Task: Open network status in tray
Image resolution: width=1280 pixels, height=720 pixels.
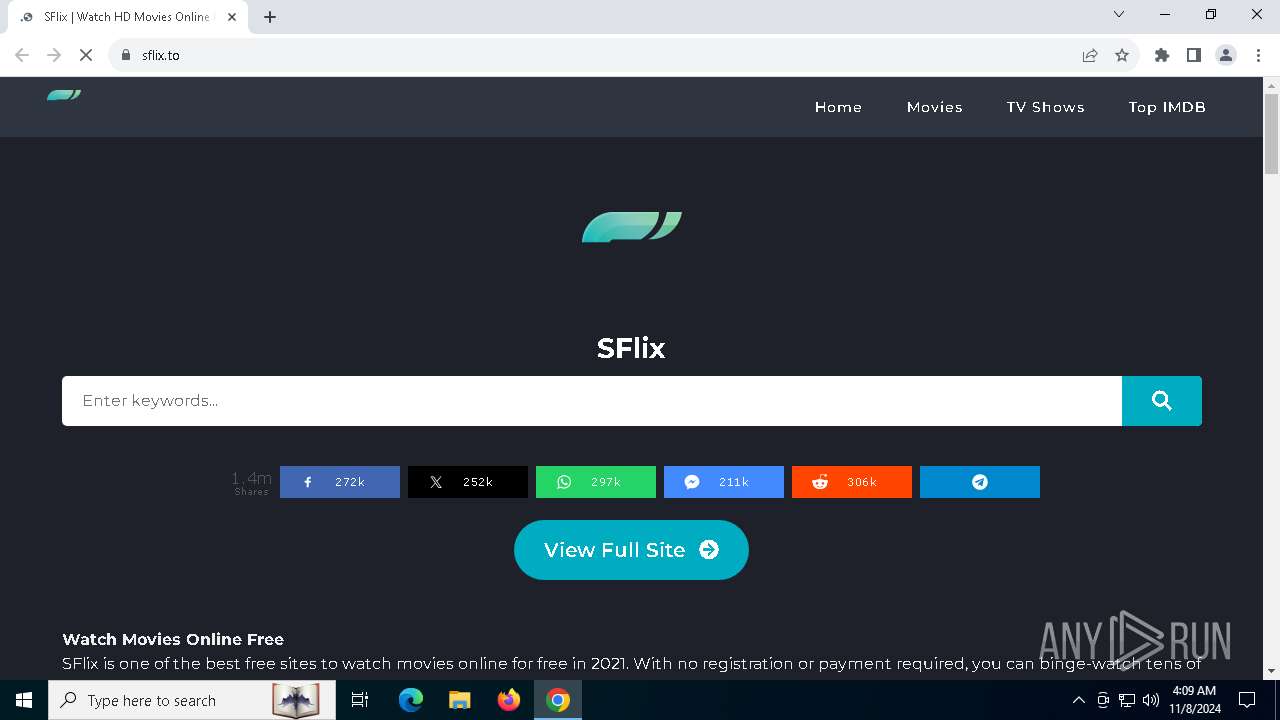Action: [1127, 700]
